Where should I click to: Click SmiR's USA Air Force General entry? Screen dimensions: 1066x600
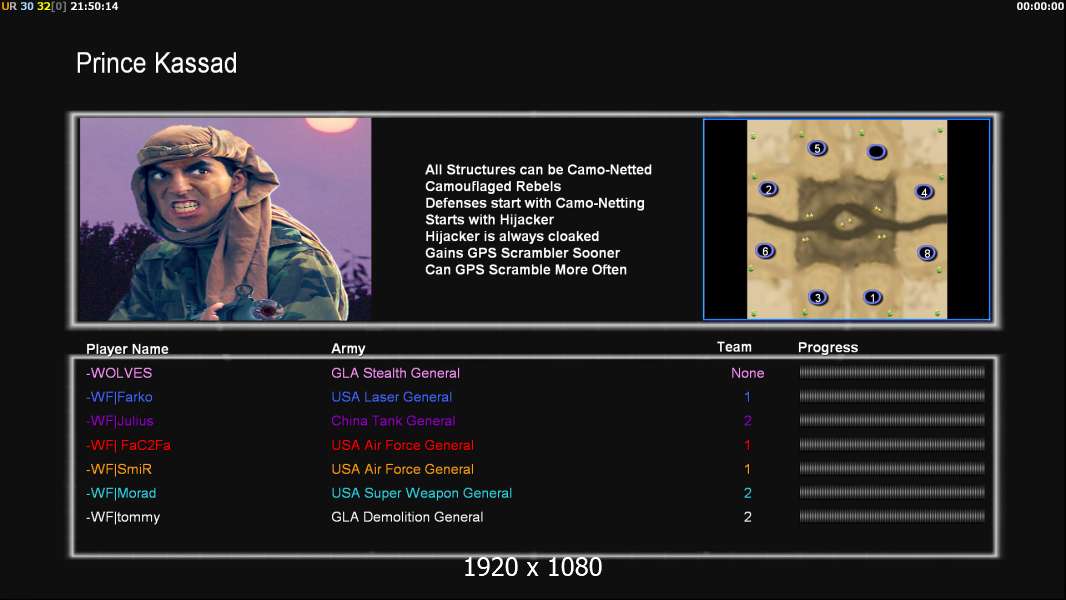pyautogui.click(x=402, y=469)
